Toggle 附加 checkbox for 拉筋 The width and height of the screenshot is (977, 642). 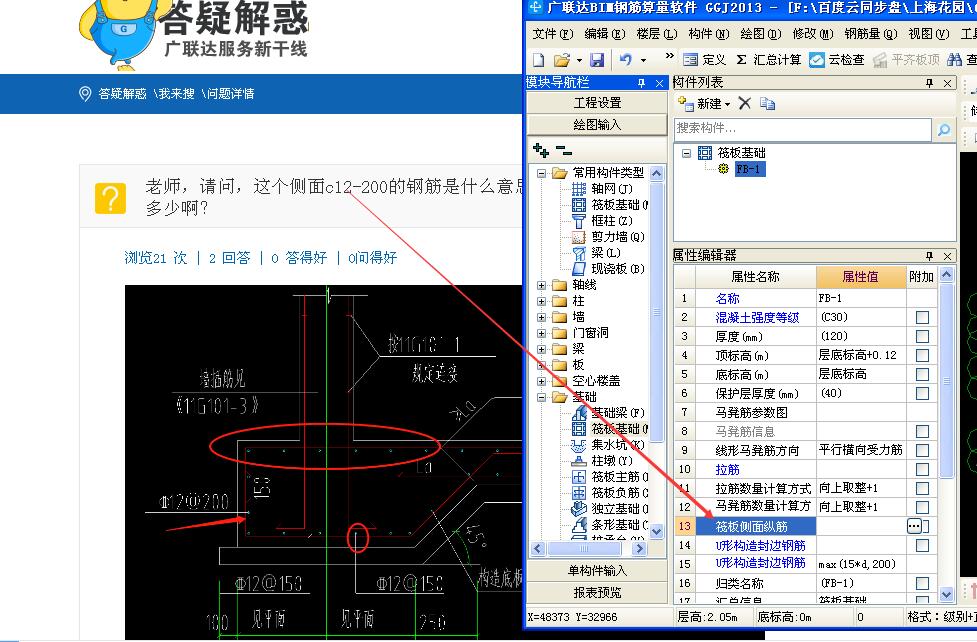[x=922, y=469]
